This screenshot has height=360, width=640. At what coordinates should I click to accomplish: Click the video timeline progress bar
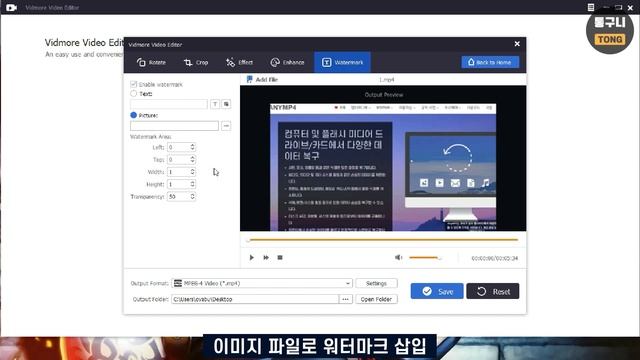[x=383, y=240]
